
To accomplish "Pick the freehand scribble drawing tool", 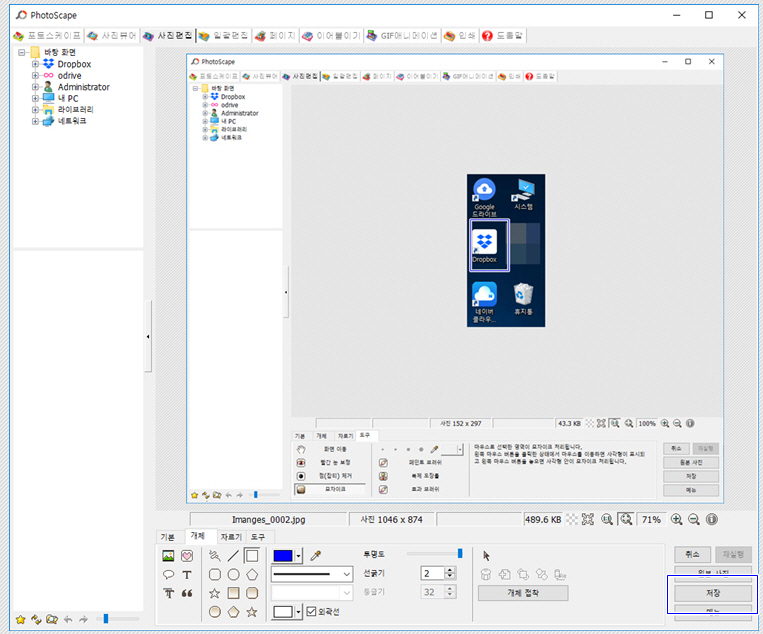I will point(215,556).
